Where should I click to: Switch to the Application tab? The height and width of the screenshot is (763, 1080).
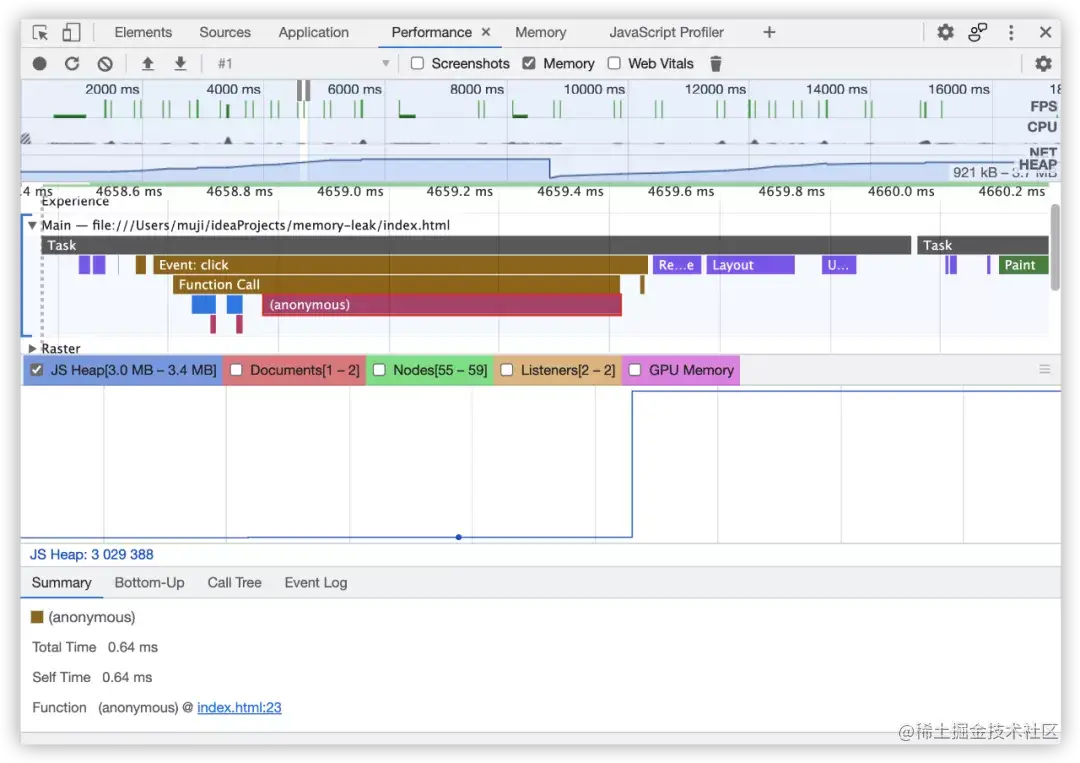click(x=313, y=32)
